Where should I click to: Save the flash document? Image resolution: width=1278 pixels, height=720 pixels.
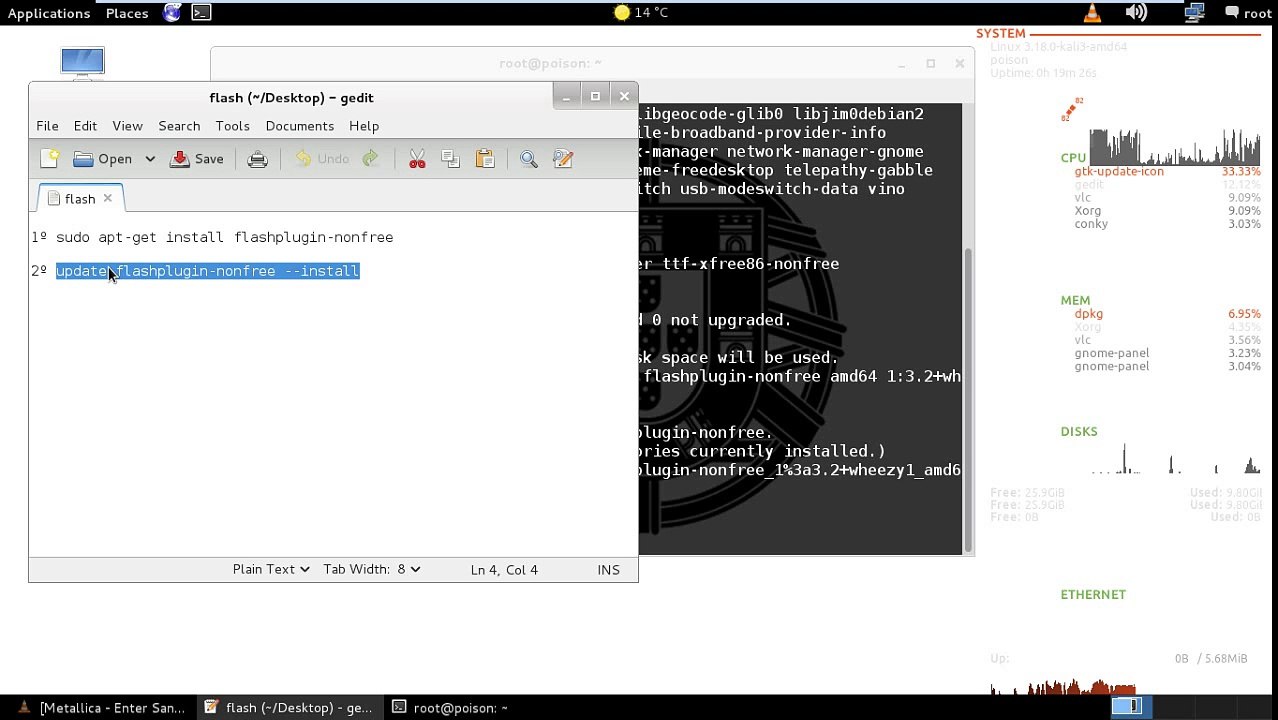197,159
